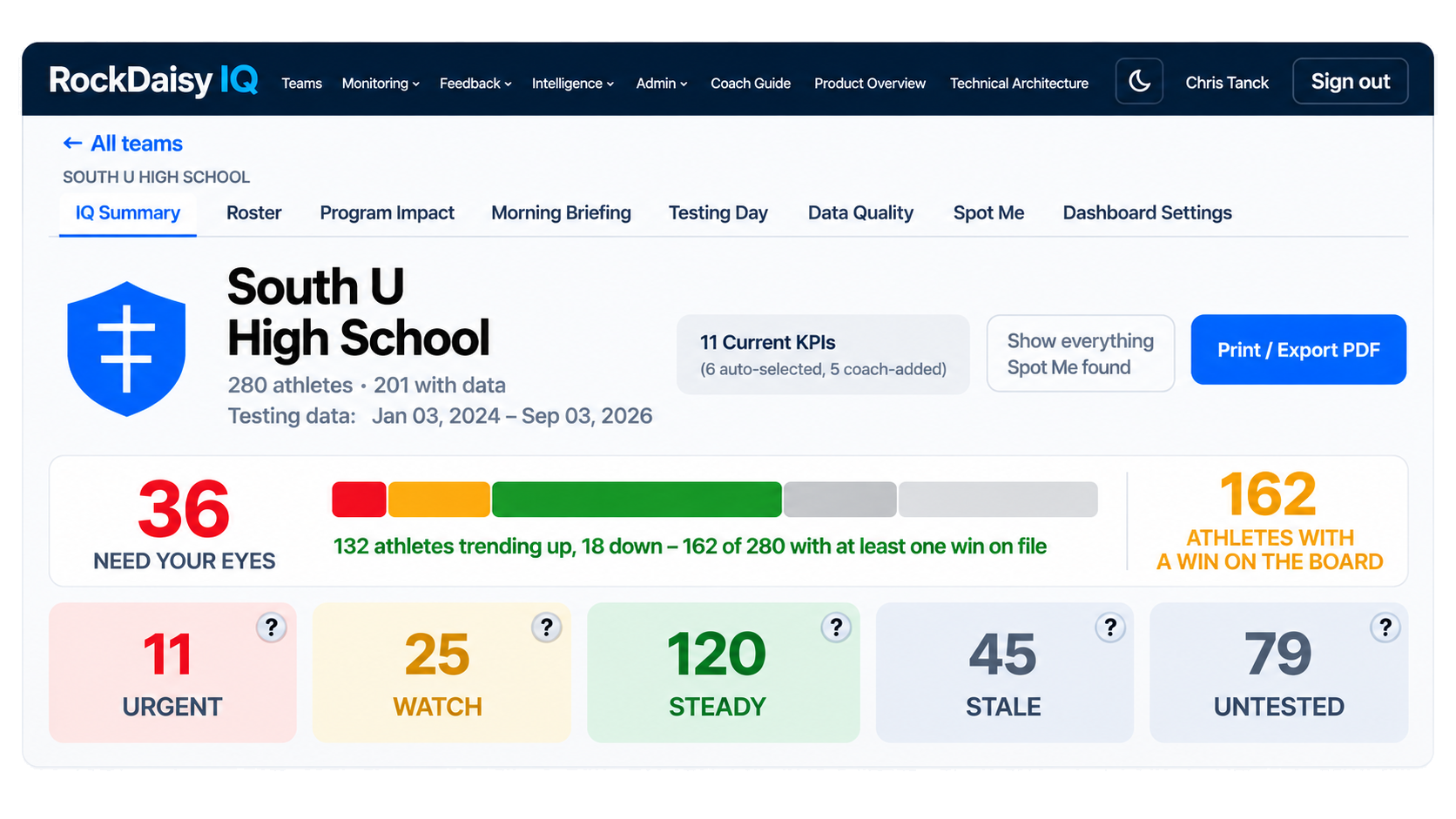Open the 11 Current KPIs box
This screenshot has width=1456, height=819.
(x=823, y=354)
